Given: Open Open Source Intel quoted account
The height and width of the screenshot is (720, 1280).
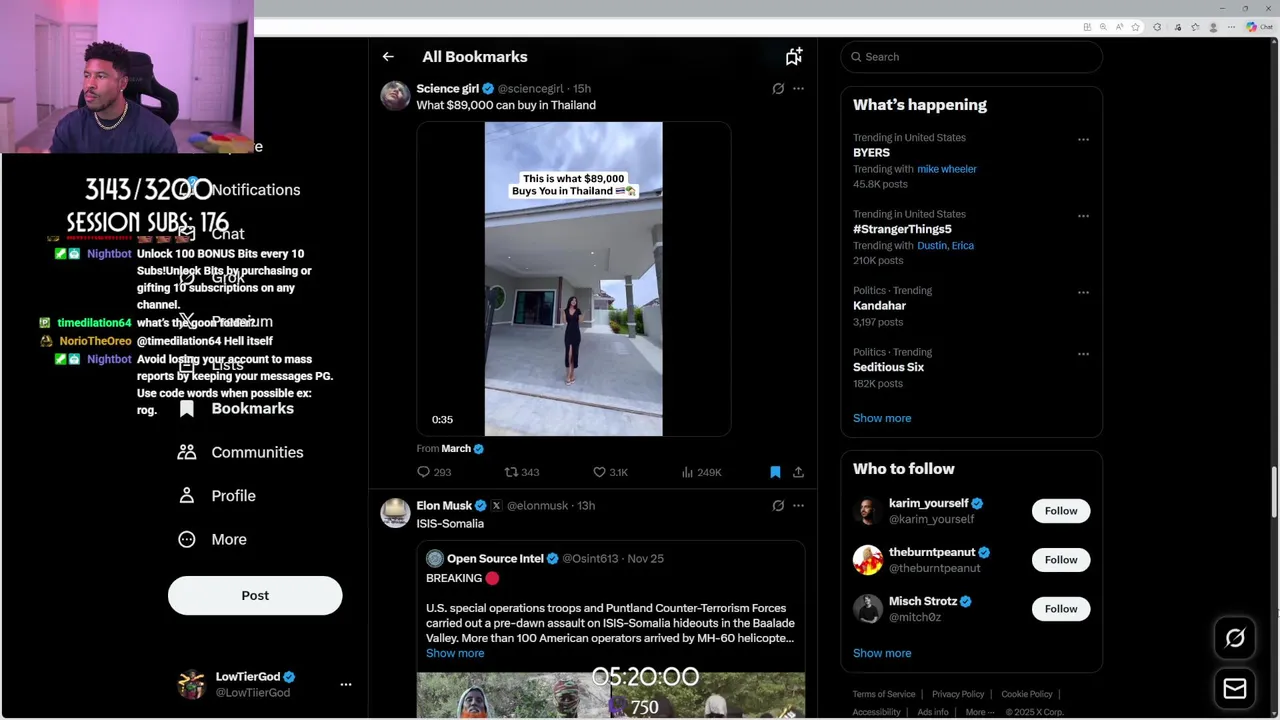Looking at the screenshot, I should click(495, 559).
